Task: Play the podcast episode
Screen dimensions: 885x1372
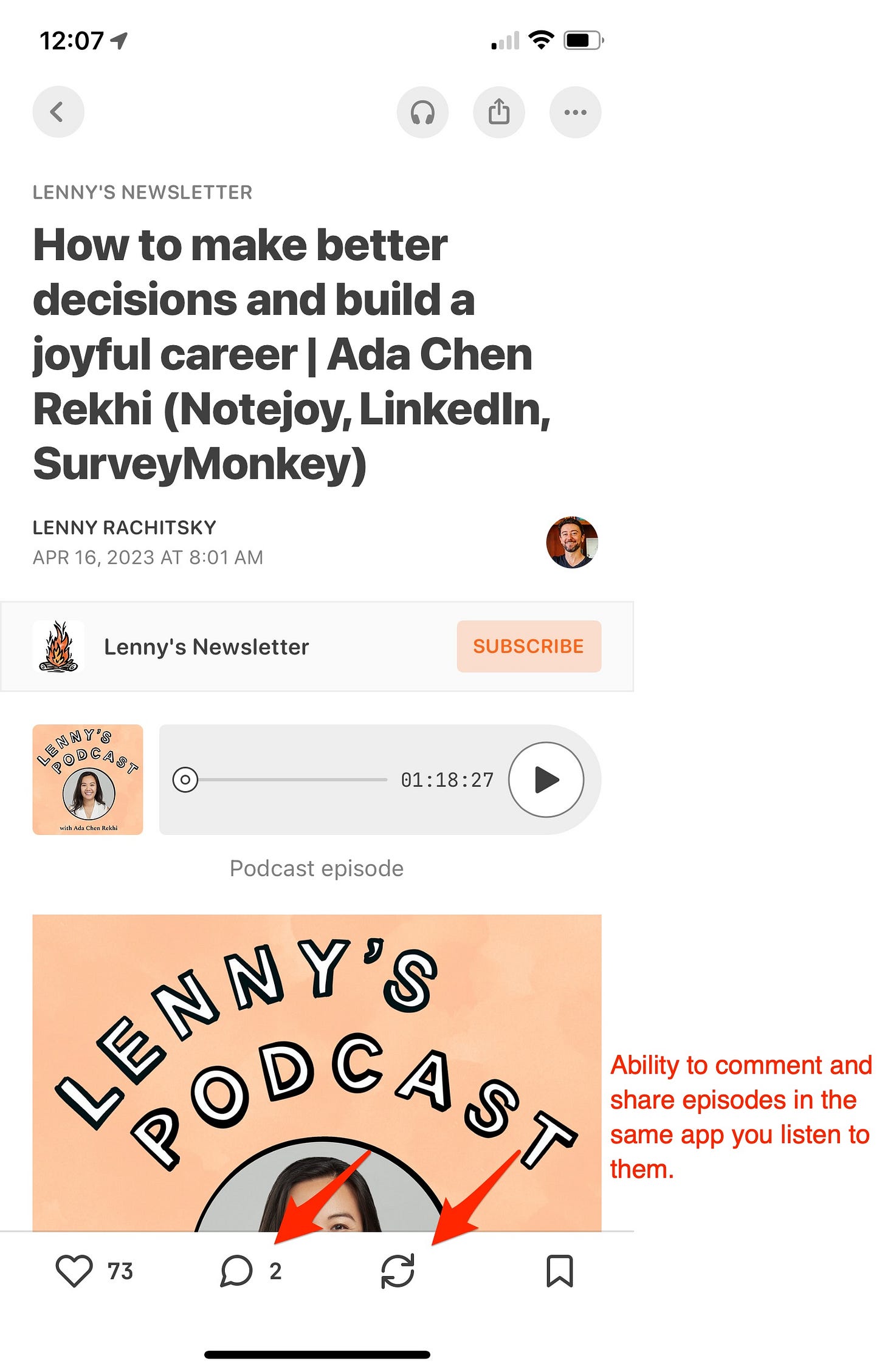Action: coord(546,780)
